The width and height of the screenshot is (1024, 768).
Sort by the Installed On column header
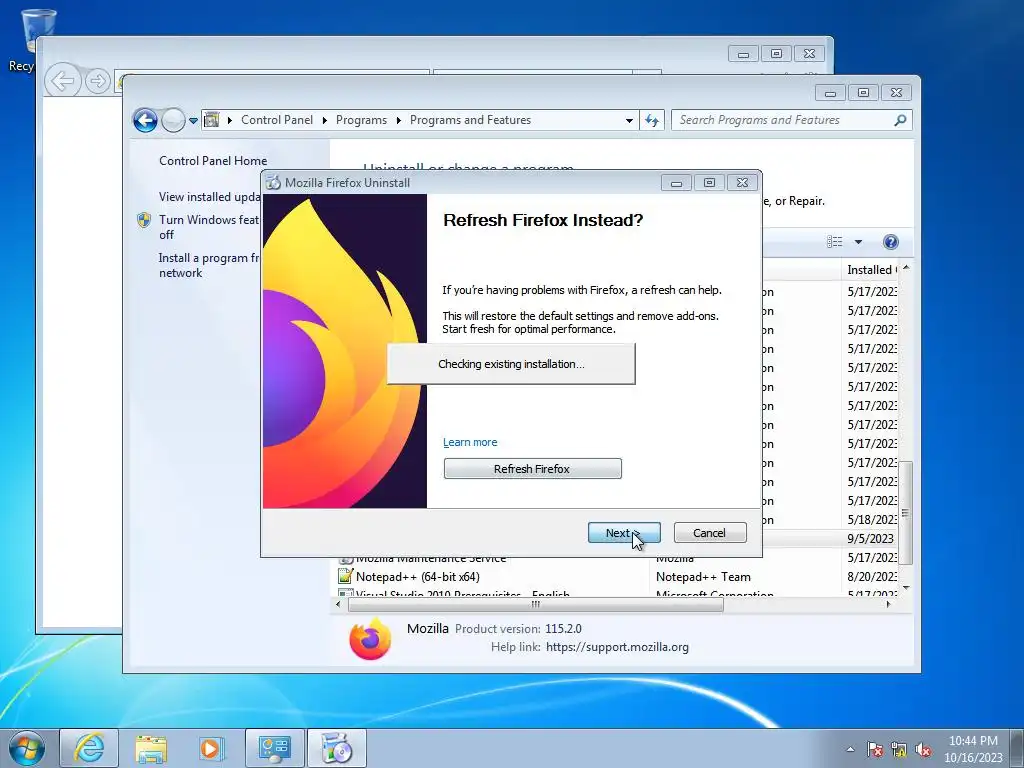pyautogui.click(x=871, y=270)
